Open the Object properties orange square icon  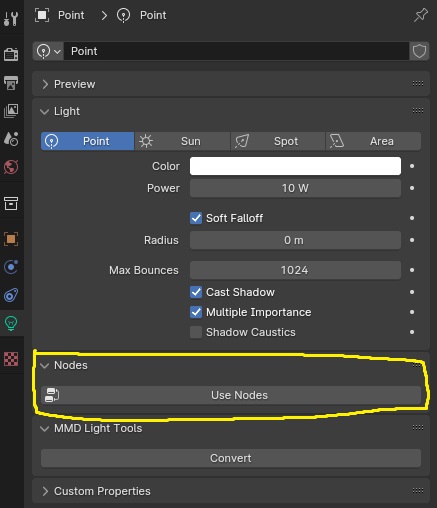[11, 239]
